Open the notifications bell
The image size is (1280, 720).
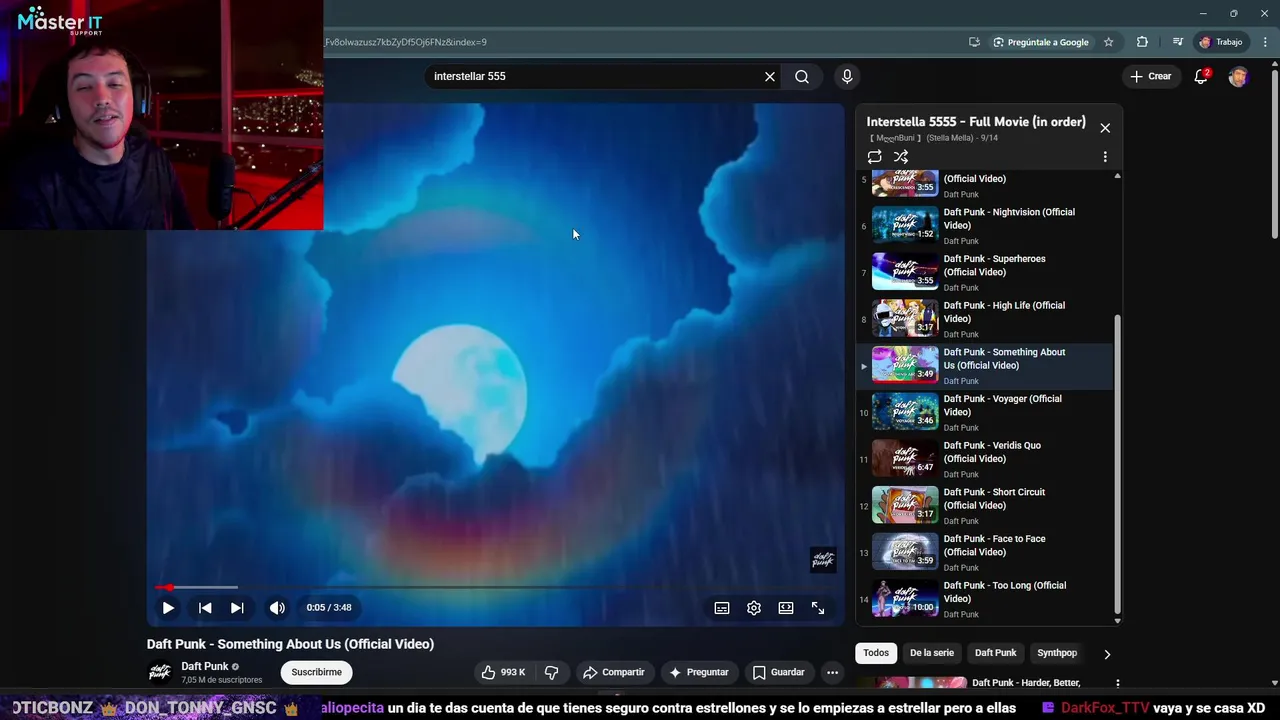tap(1201, 77)
